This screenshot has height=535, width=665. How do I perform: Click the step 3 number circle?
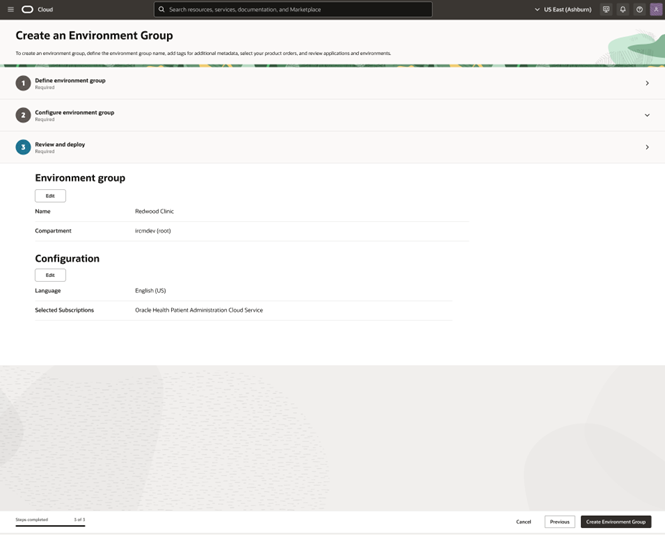23,147
